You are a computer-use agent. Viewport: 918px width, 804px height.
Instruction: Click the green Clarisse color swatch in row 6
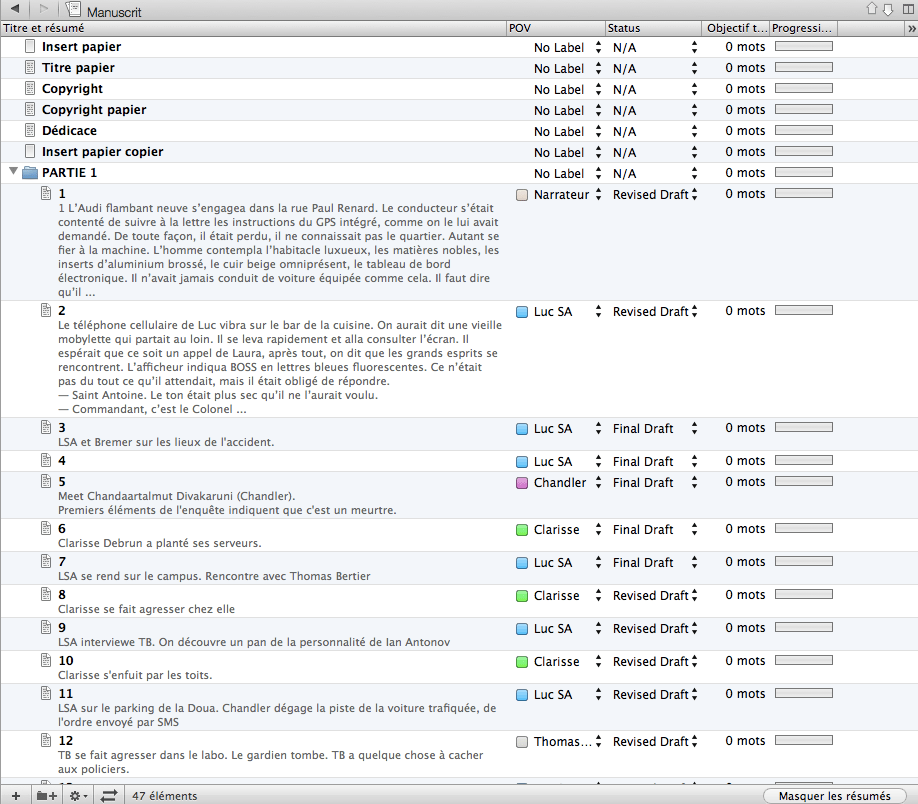pyautogui.click(x=522, y=530)
